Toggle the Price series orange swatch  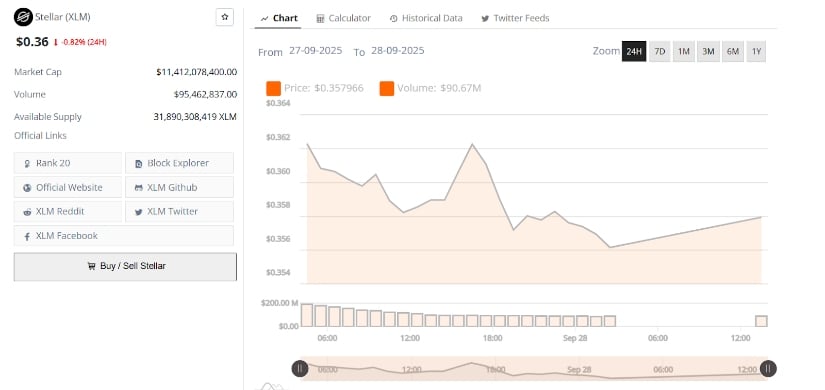click(x=274, y=88)
